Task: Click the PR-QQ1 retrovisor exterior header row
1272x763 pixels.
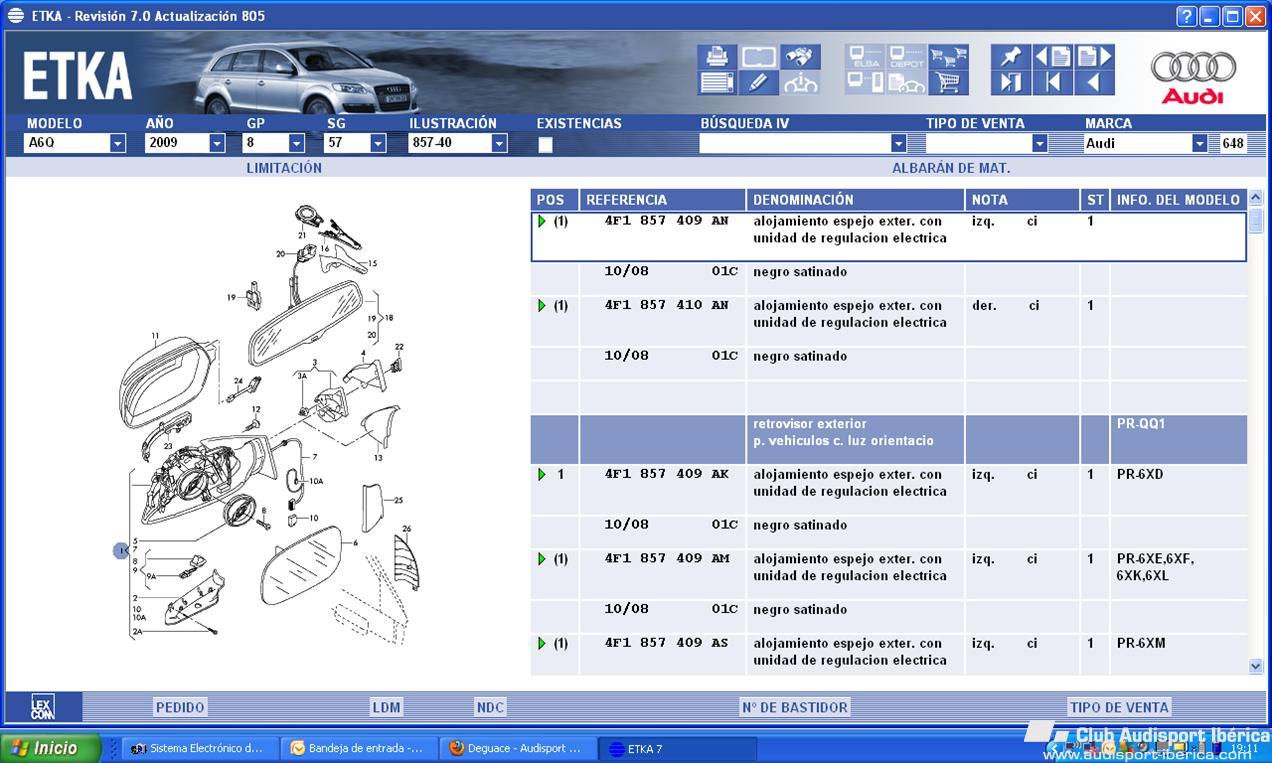Action: tap(889, 440)
